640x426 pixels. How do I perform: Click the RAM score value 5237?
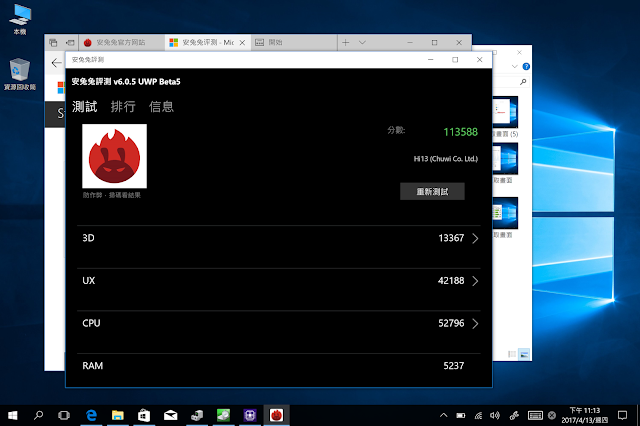453,366
